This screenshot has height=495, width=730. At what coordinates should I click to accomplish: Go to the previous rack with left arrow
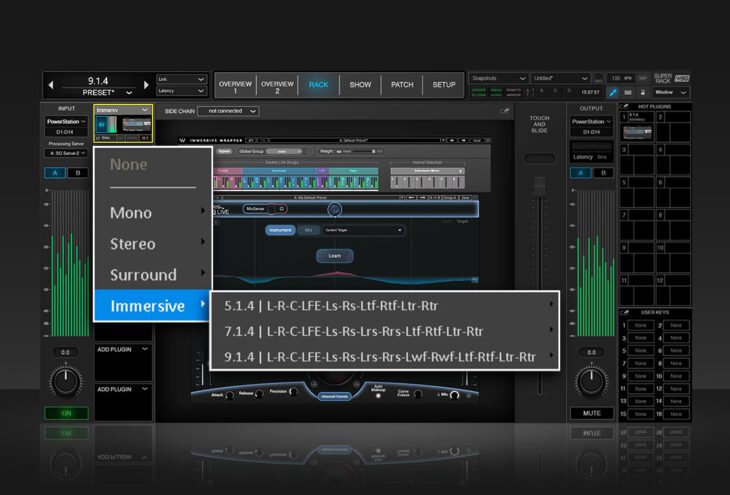pyautogui.click(x=51, y=85)
